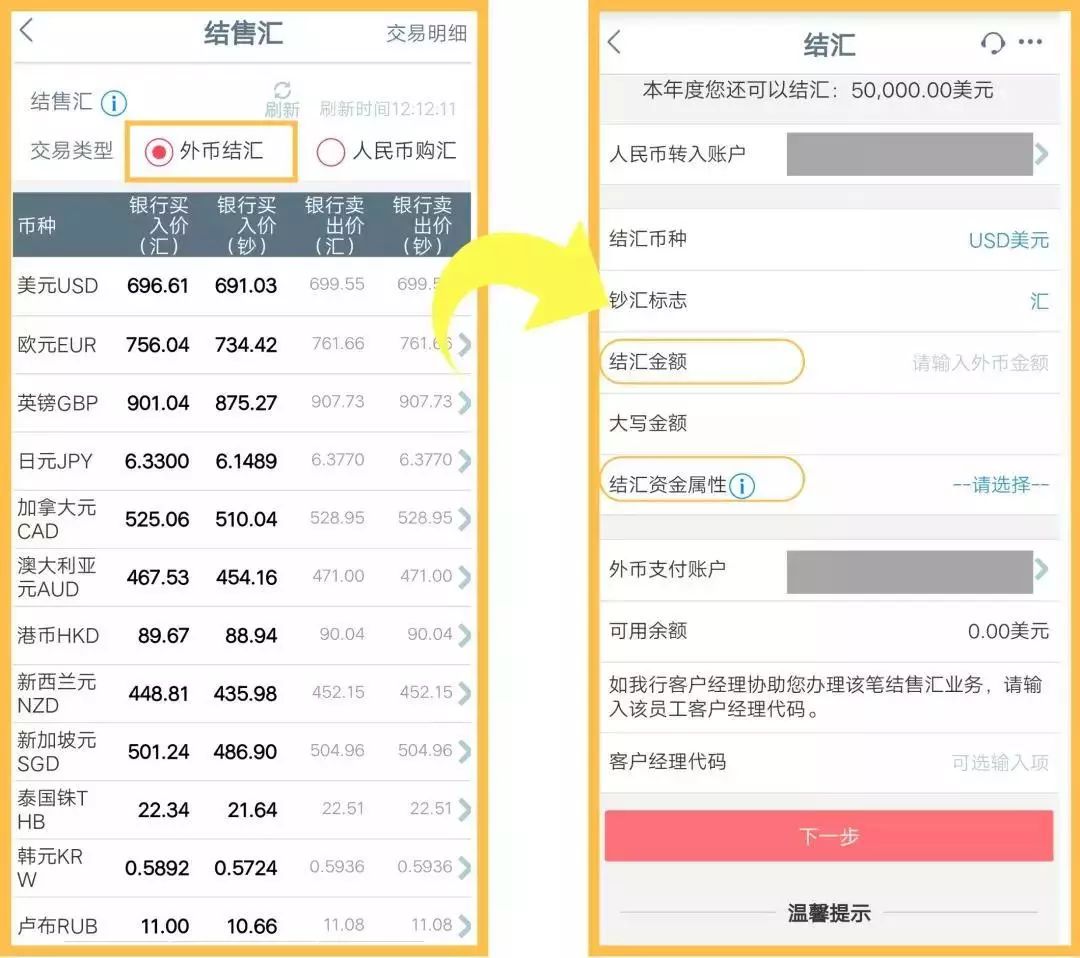Open the 泰国铢THB row chevron

tap(465, 809)
